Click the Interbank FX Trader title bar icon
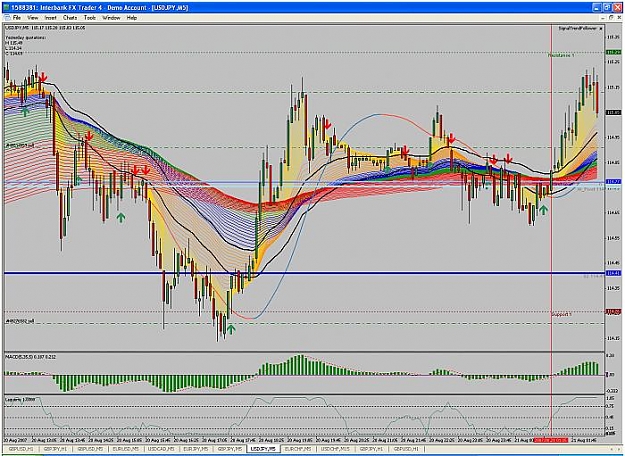The height and width of the screenshot is (456, 625). click(x=6, y=7)
